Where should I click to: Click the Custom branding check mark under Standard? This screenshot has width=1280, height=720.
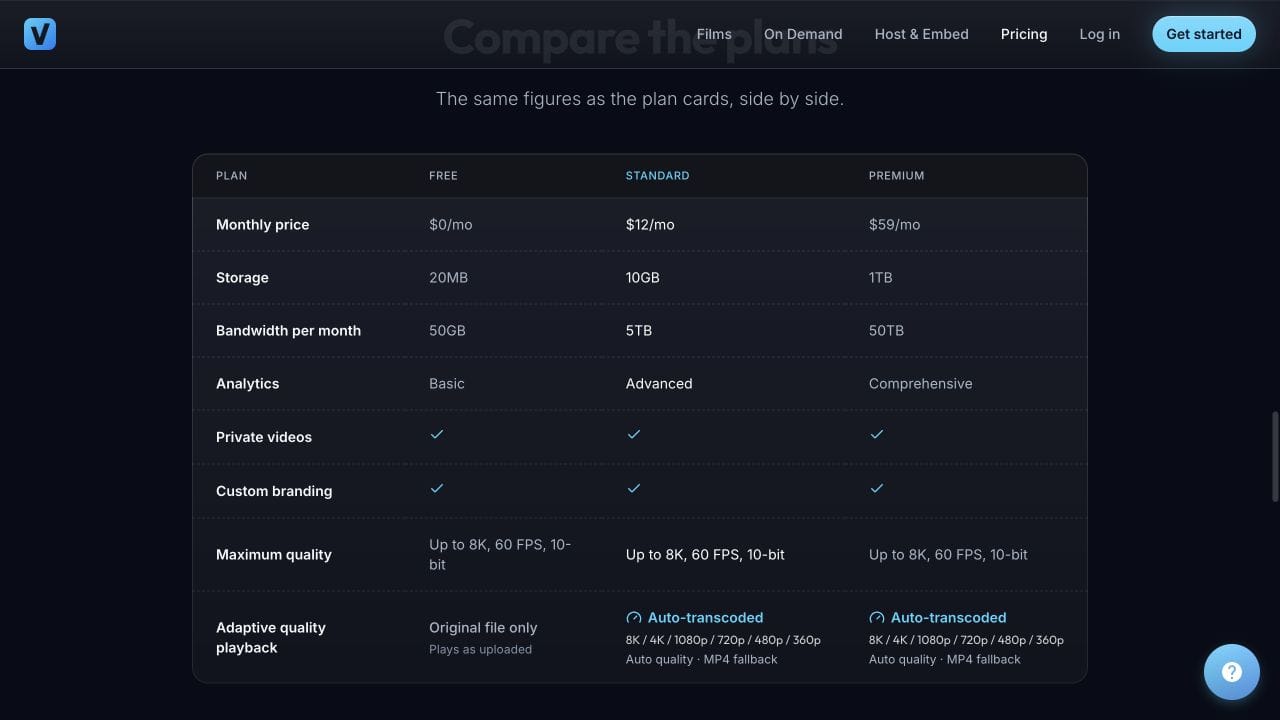pos(633,488)
